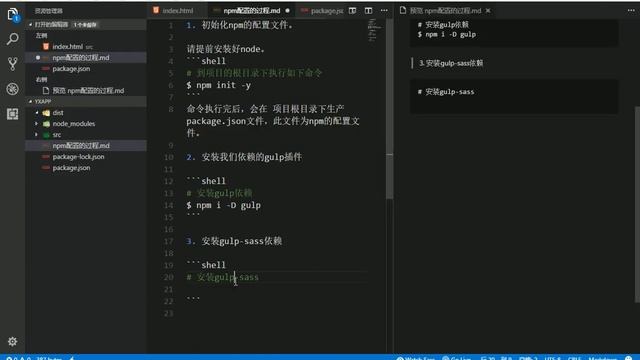640x360 pixels.
Task: Click line number 23 in gutter
Action: [x=169, y=313]
